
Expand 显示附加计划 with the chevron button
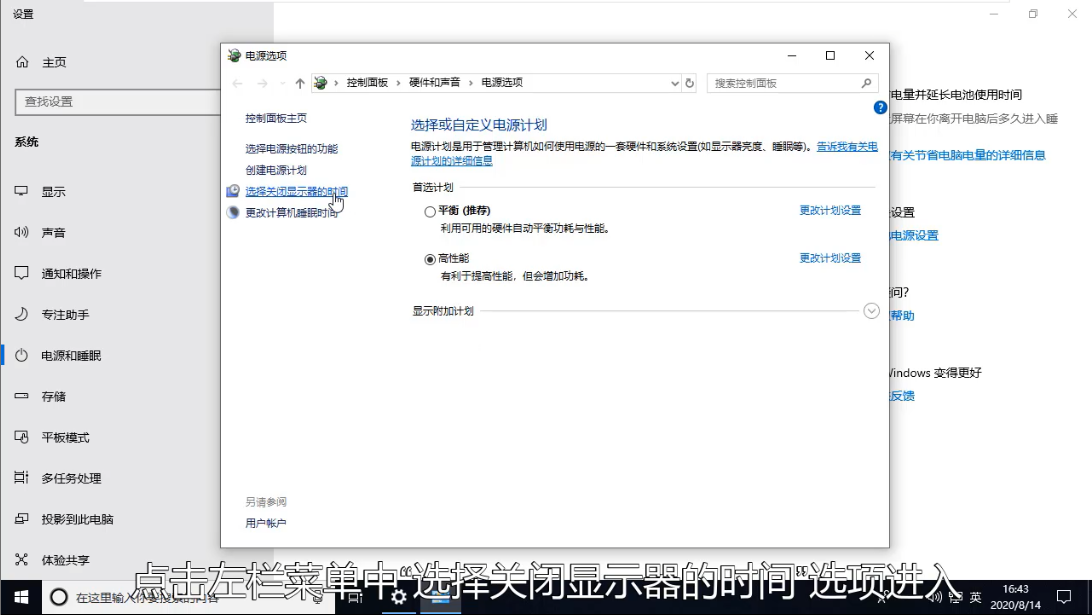[871, 311]
